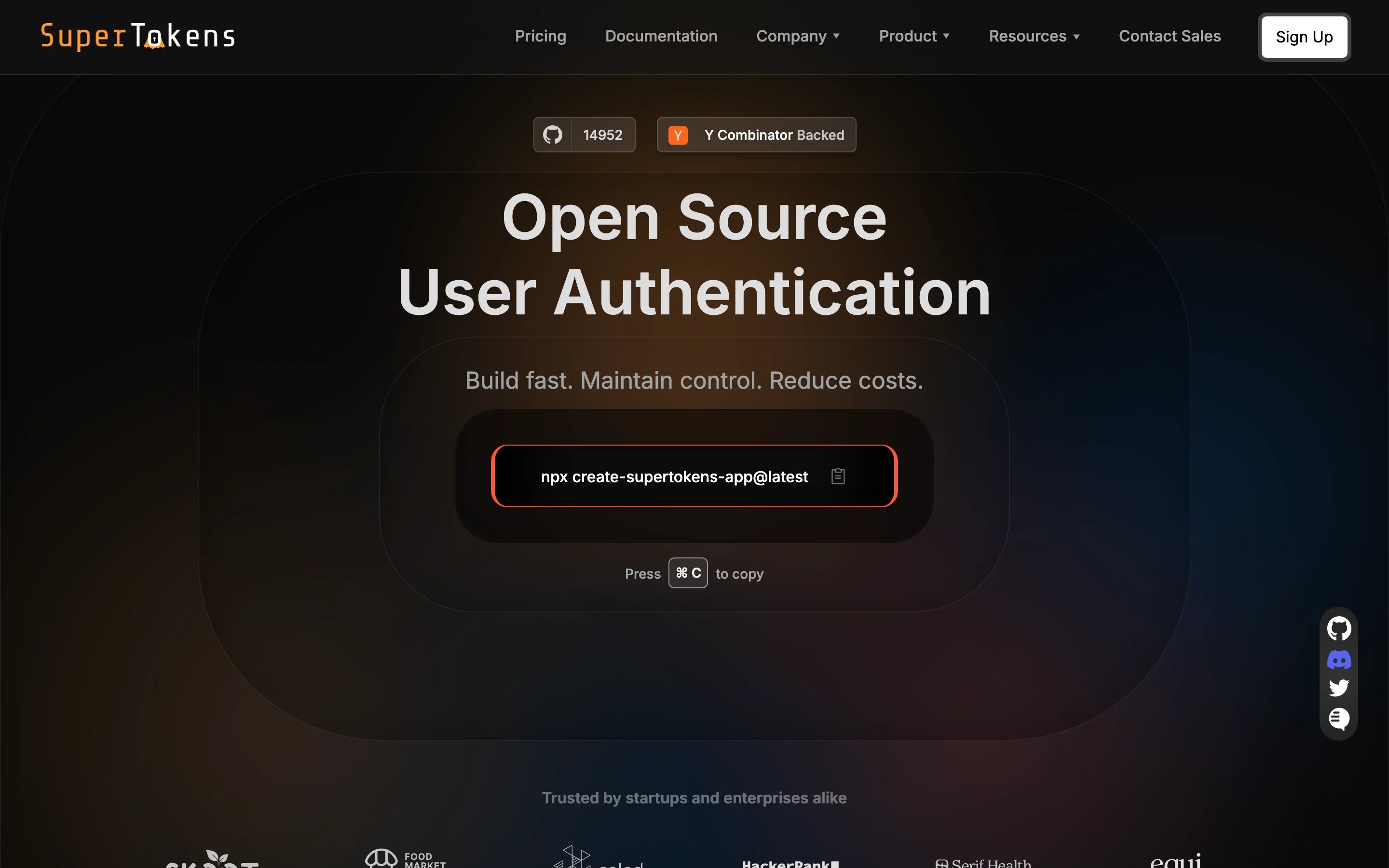
Task: Click the GitHub icon in the floating sidebar
Action: click(1338, 629)
